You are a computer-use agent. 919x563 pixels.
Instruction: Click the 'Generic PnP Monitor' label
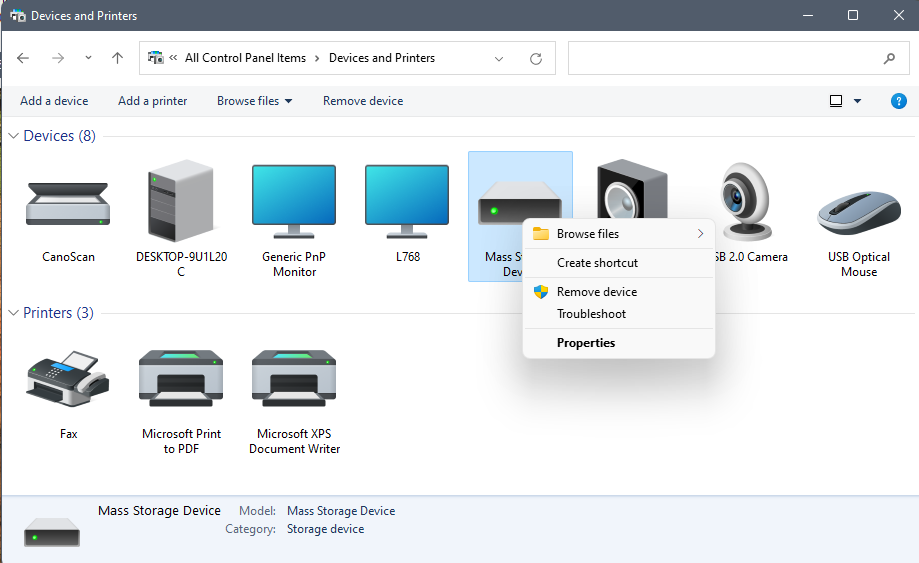294,264
